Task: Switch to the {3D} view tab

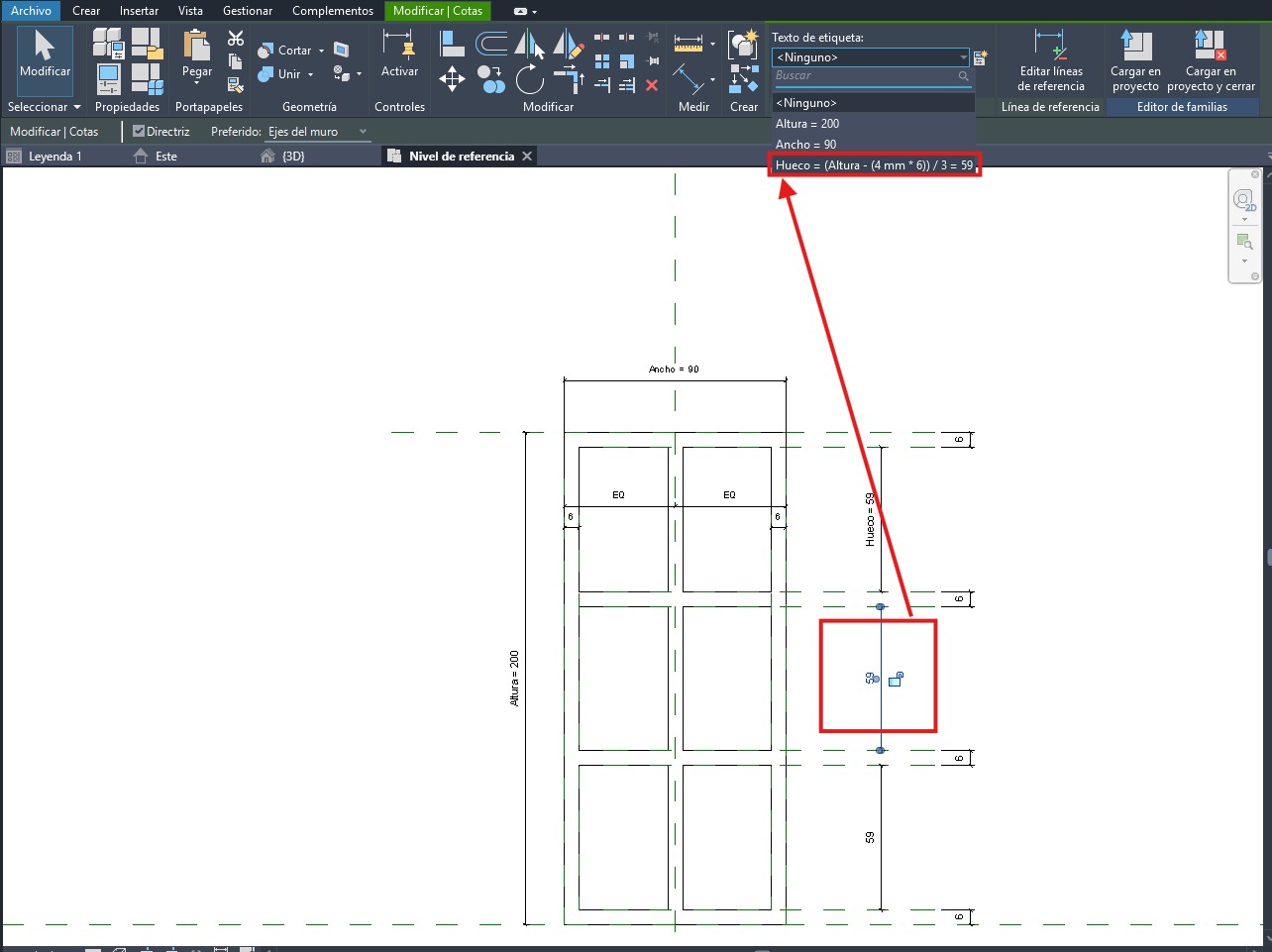Action: [292, 157]
